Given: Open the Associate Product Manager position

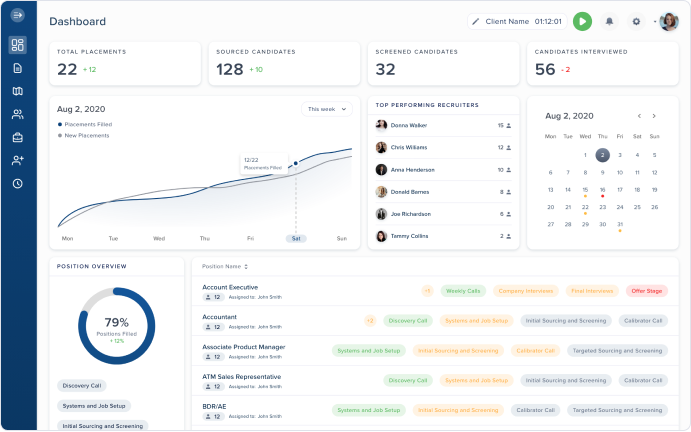Looking at the screenshot, I should click(244, 347).
